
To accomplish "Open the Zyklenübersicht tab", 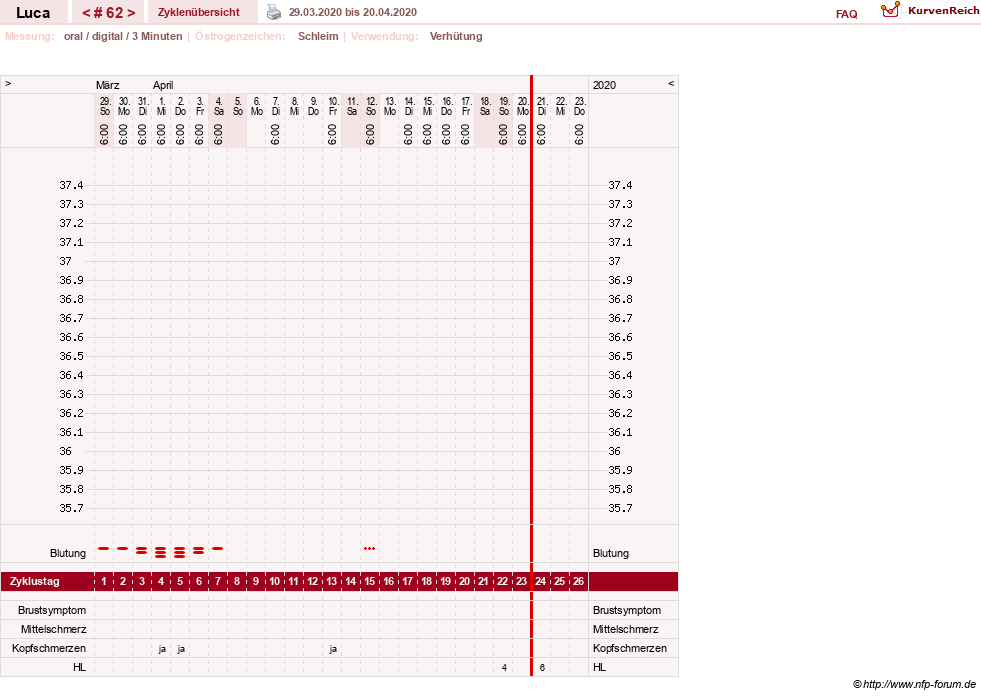I will 198,12.
